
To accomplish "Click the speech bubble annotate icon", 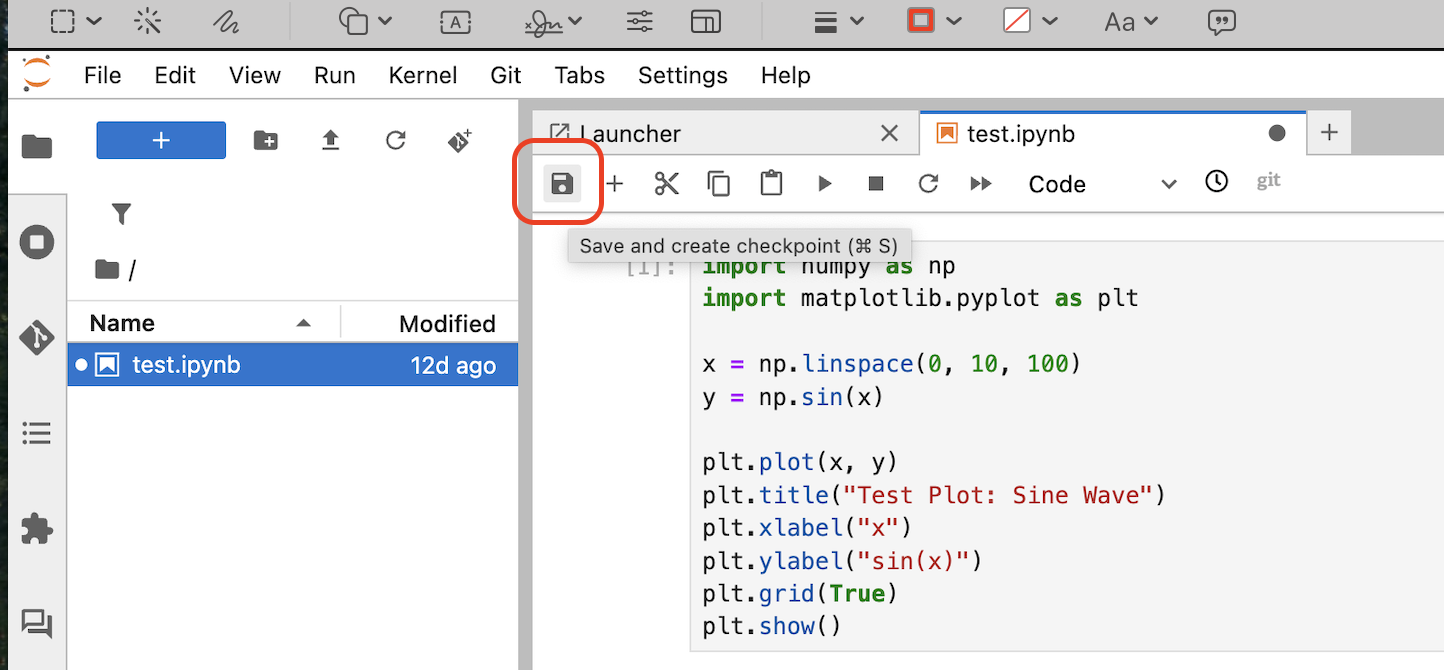I will click(1222, 21).
